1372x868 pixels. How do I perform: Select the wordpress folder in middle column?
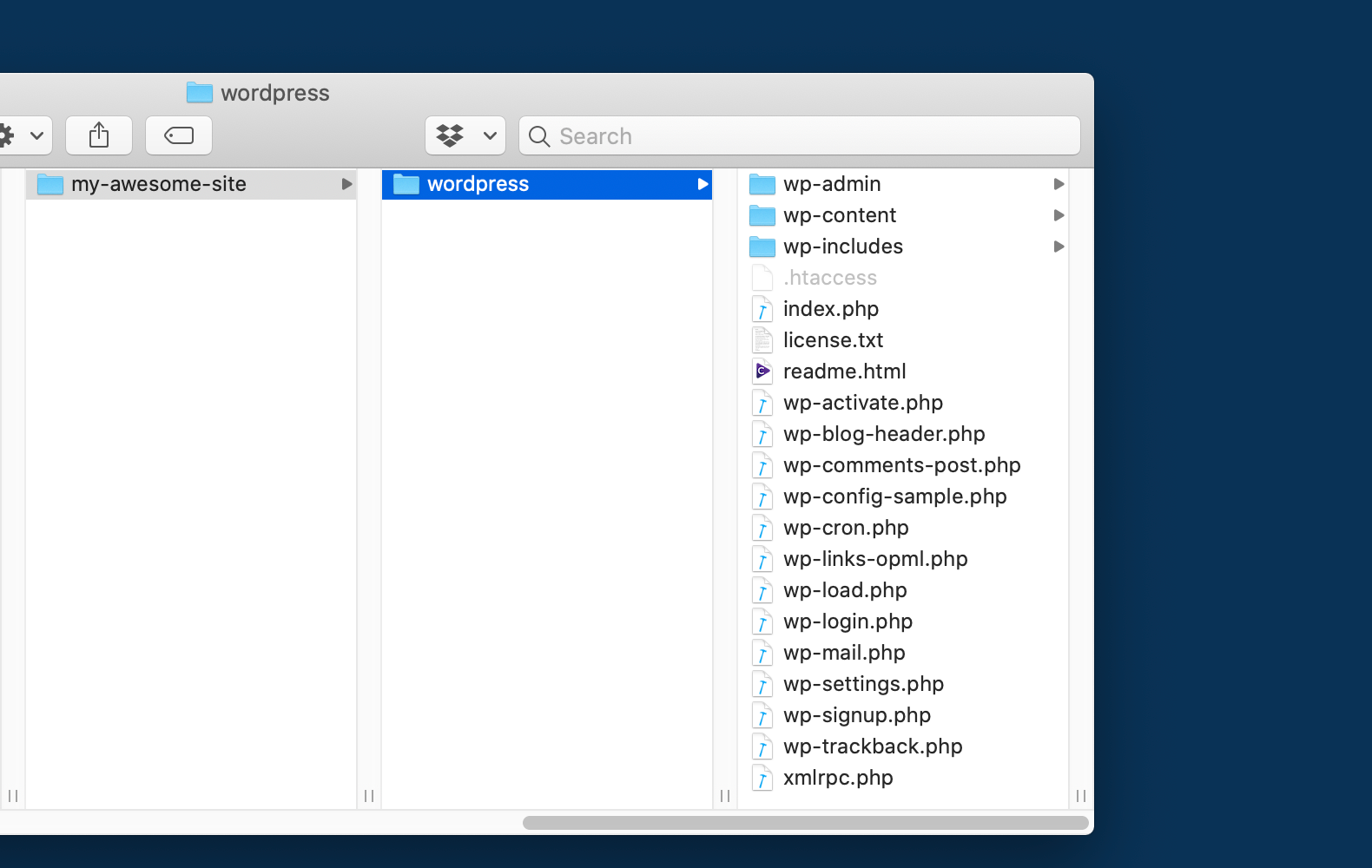478,184
